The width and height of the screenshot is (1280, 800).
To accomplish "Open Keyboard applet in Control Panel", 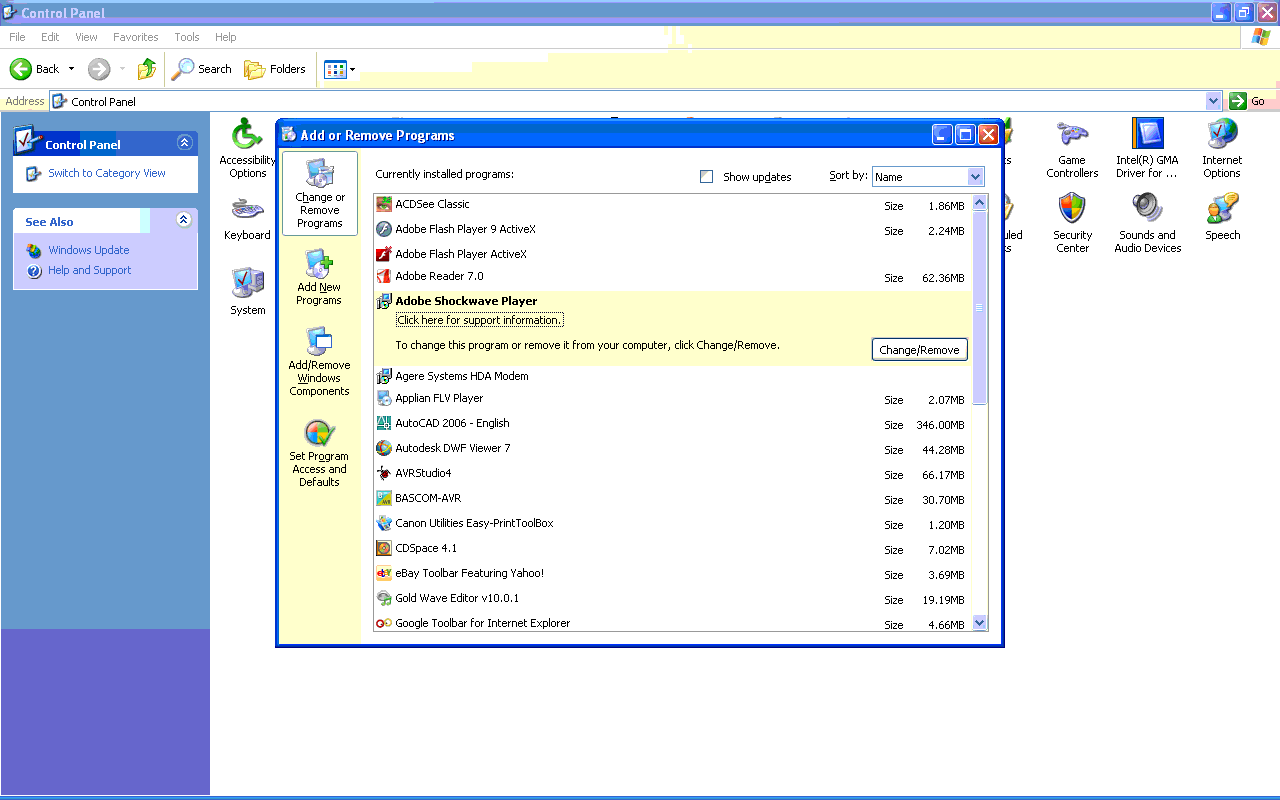I will point(247,219).
